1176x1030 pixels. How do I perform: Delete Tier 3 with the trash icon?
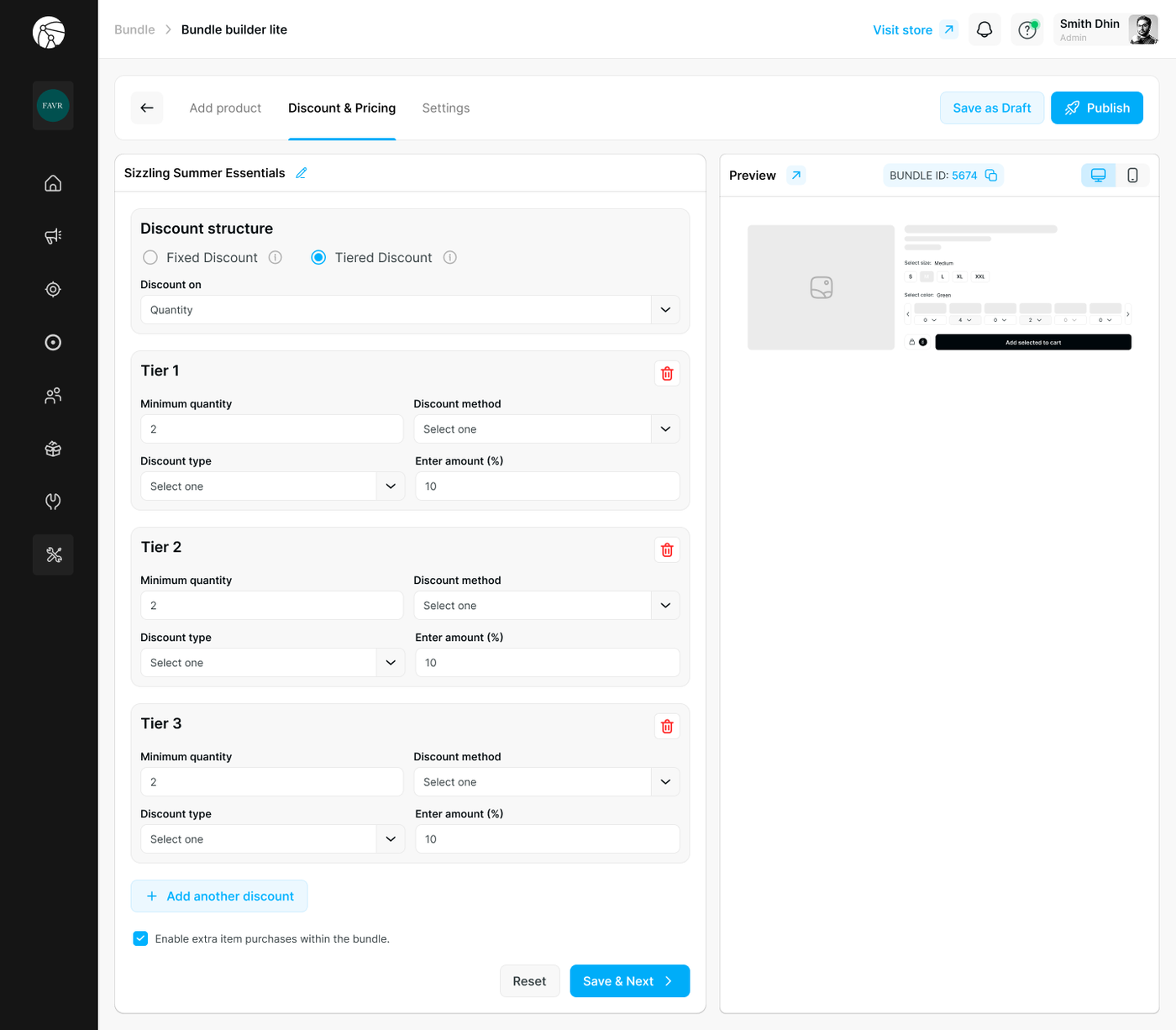[667, 727]
